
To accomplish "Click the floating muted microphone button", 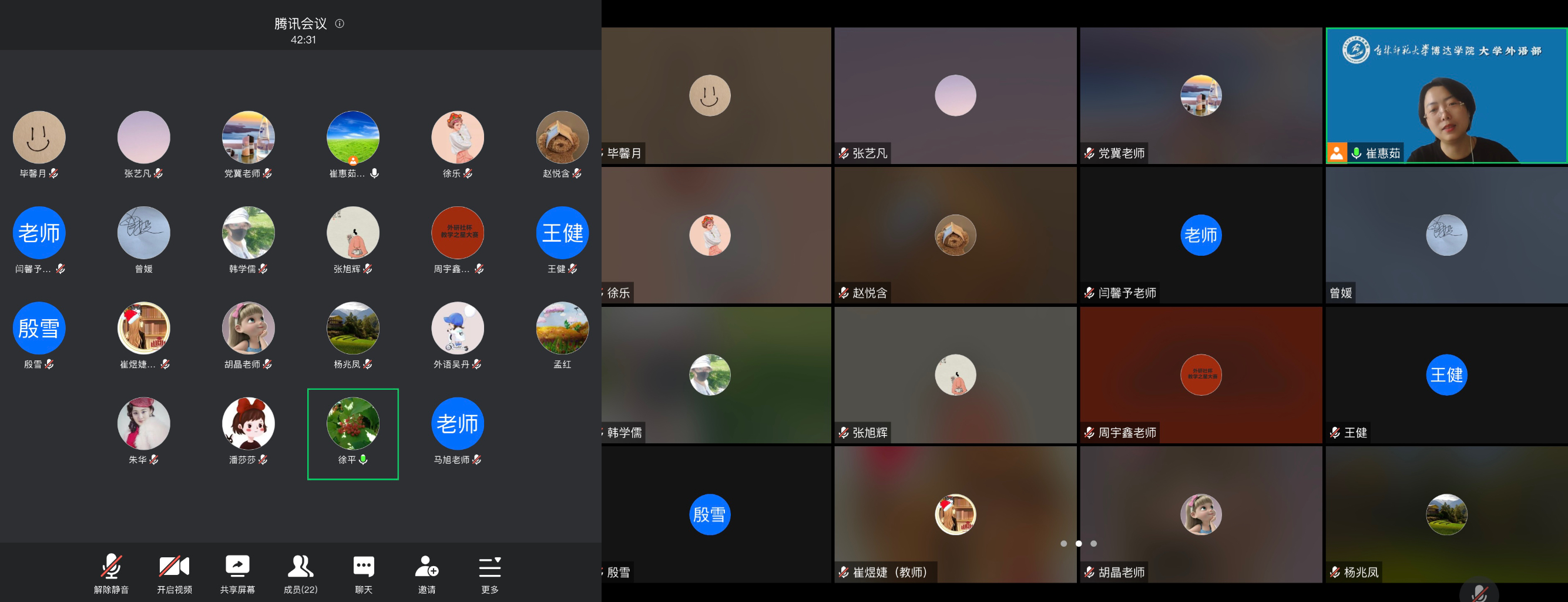I will [1479, 591].
